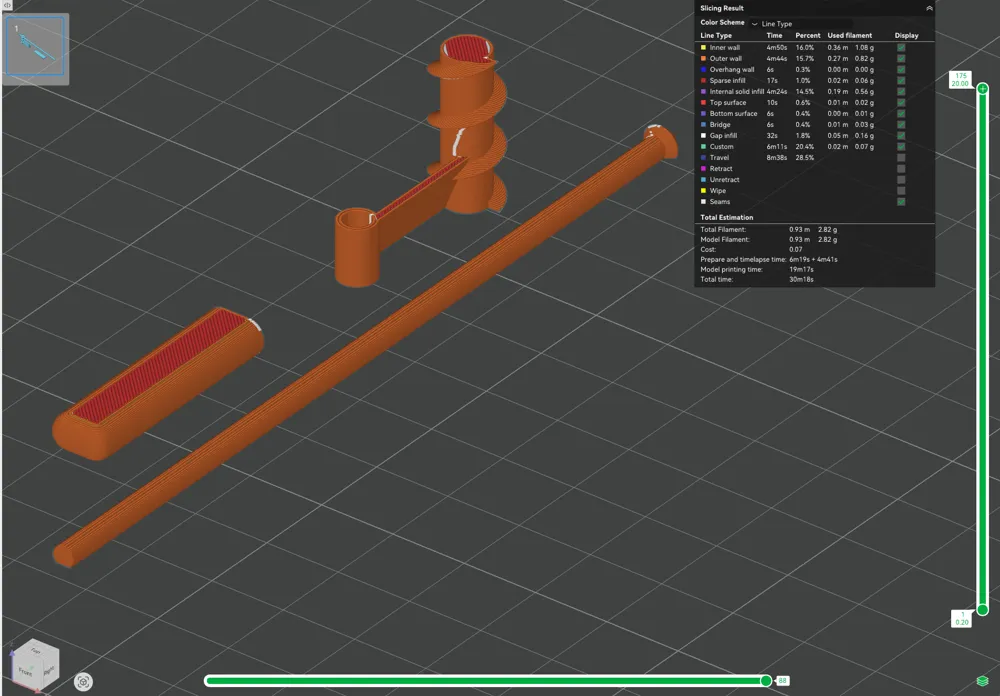Click the horizontal move slider handle
This screenshot has height=696, width=1000.
766,681
